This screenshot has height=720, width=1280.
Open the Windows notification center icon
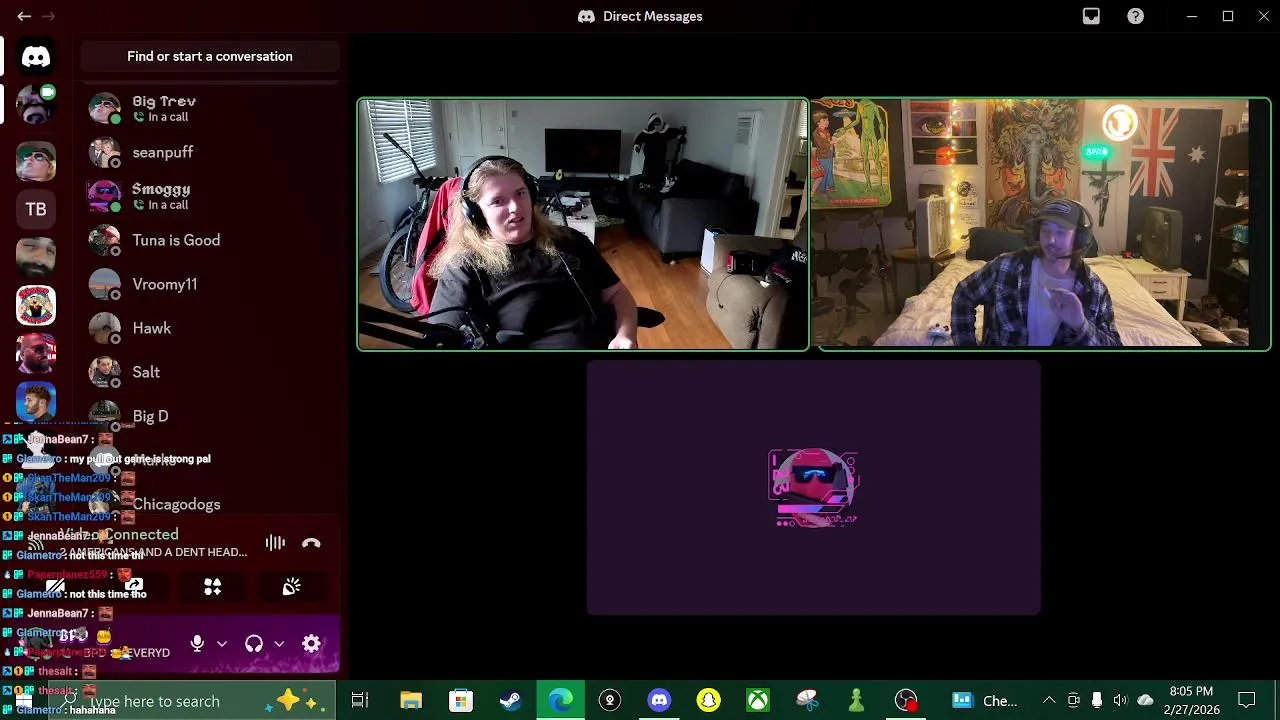click(x=1247, y=700)
